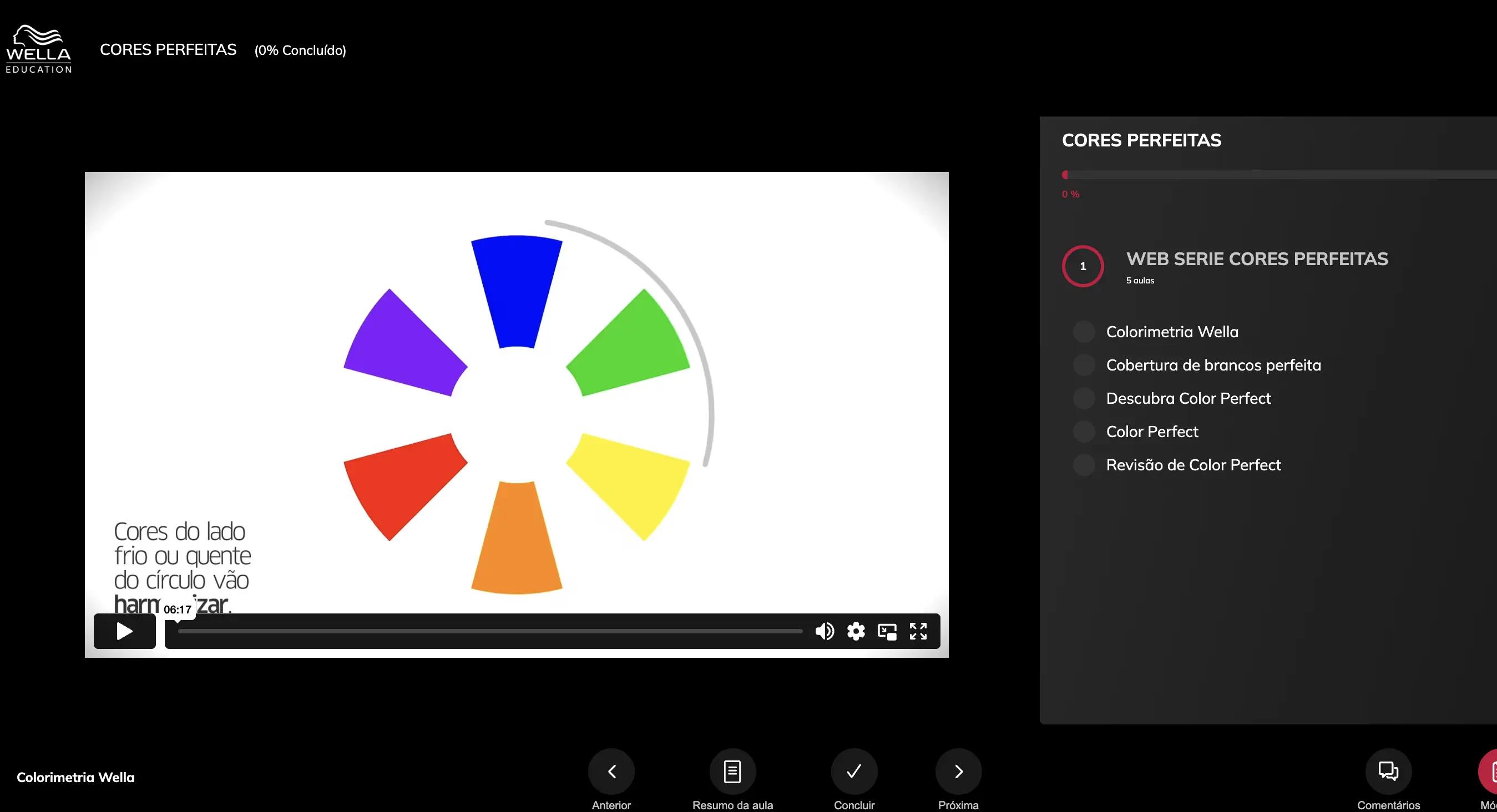
Task: Collapse the Web Serie Cores Perfeitas module
Action: coord(1256,259)
